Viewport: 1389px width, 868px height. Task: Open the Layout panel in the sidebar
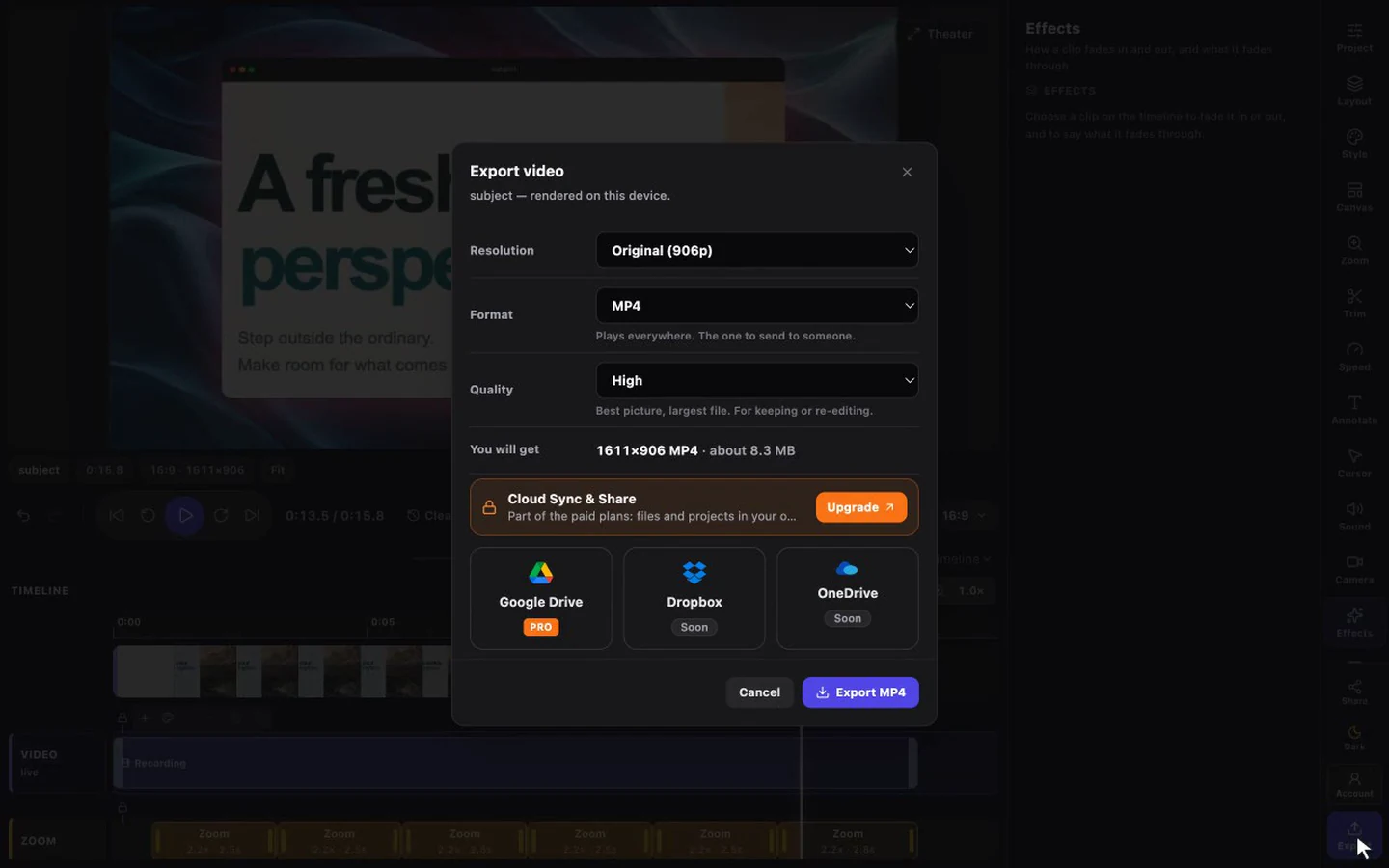(1354, 91)
